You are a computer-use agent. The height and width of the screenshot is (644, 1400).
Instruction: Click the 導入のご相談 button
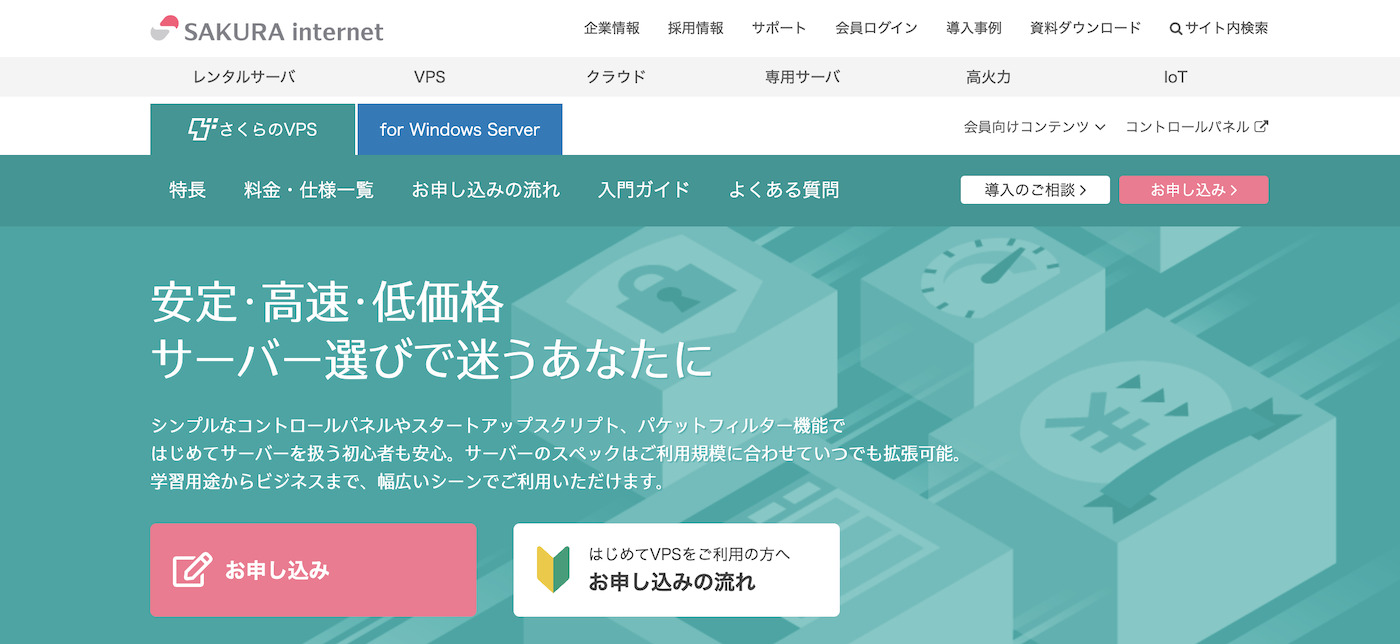pos(1035,189)
